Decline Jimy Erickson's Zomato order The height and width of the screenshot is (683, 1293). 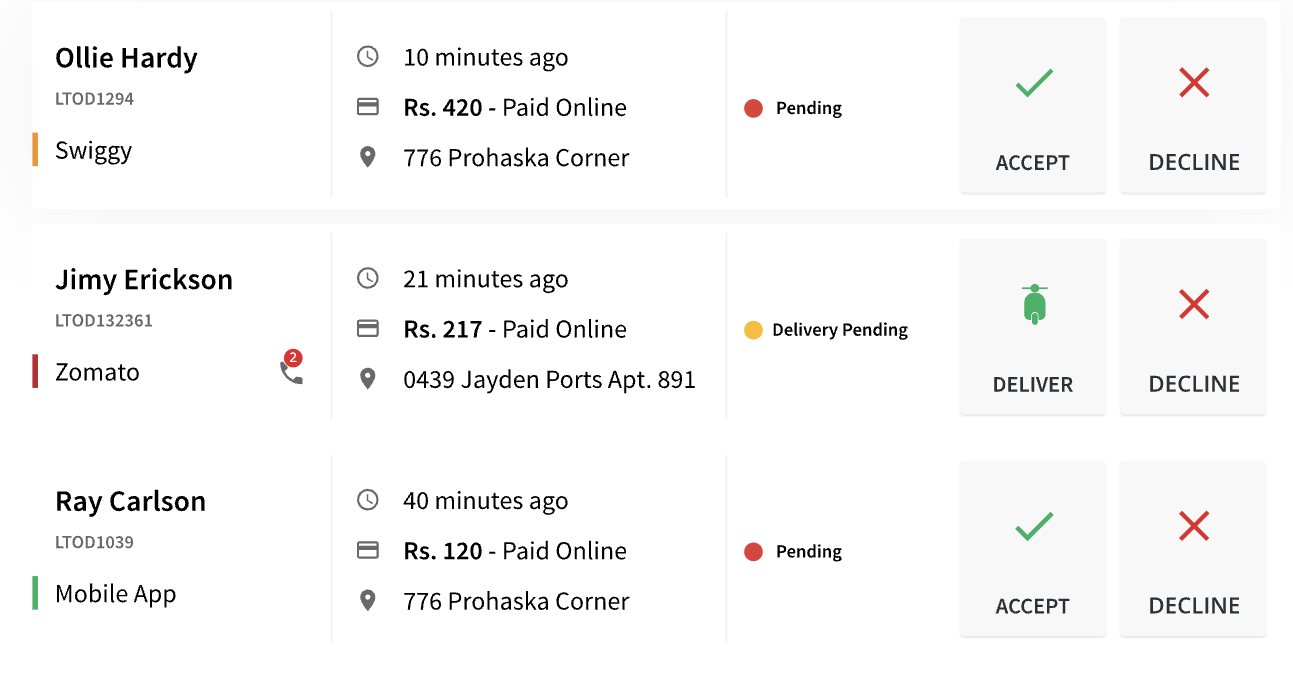[x=1193, y=327]
